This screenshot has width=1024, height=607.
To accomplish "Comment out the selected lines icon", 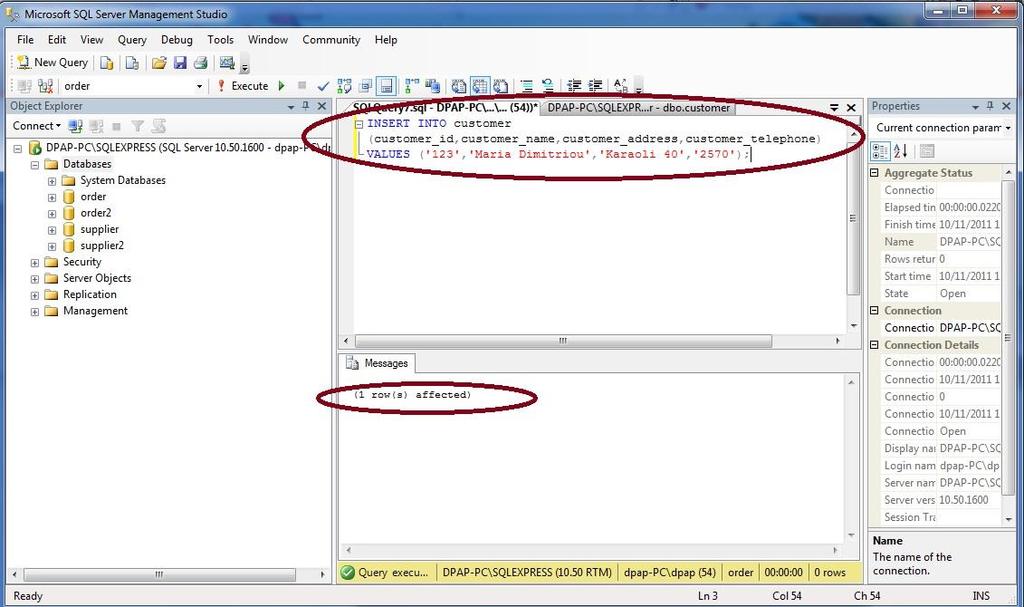I will (527, 86).
